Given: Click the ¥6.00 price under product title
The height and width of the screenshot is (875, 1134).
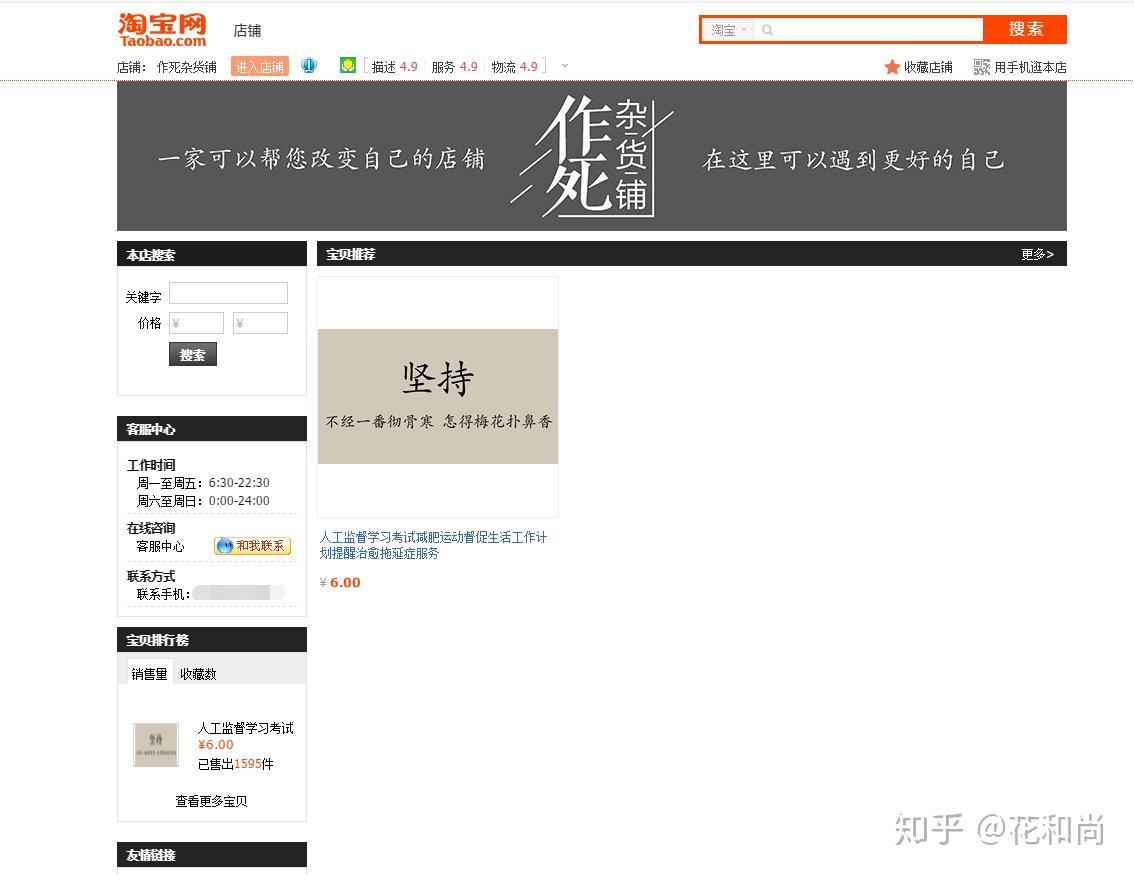Looking at the screenshot, I should pyautogui.click(x=340, y=582).
